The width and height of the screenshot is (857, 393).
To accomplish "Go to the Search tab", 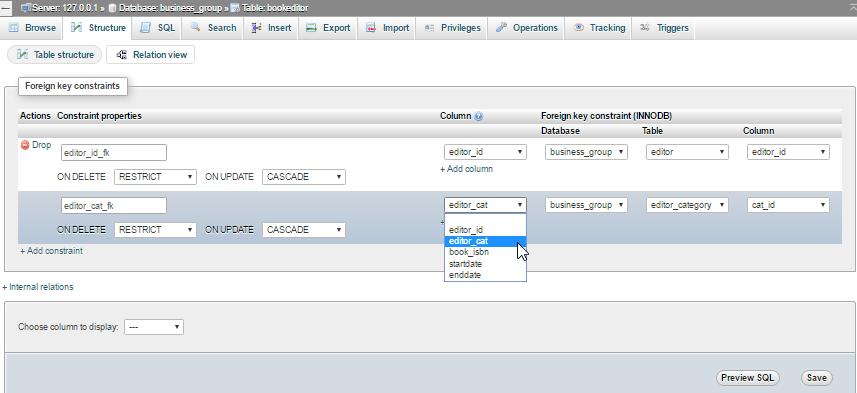I will pyautogui.click(x=213, y=28).
